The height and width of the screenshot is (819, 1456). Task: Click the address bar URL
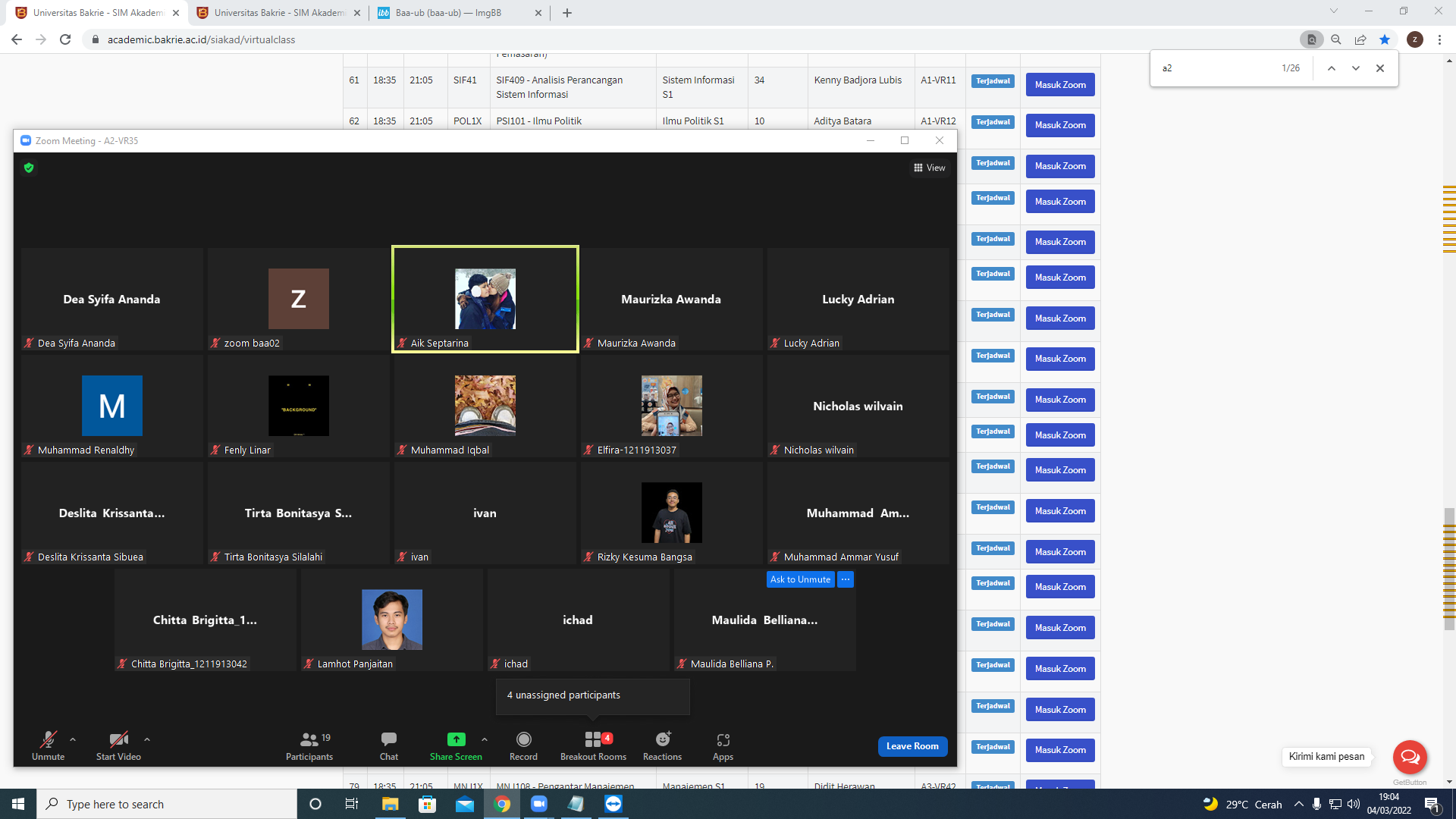point(201,39)
